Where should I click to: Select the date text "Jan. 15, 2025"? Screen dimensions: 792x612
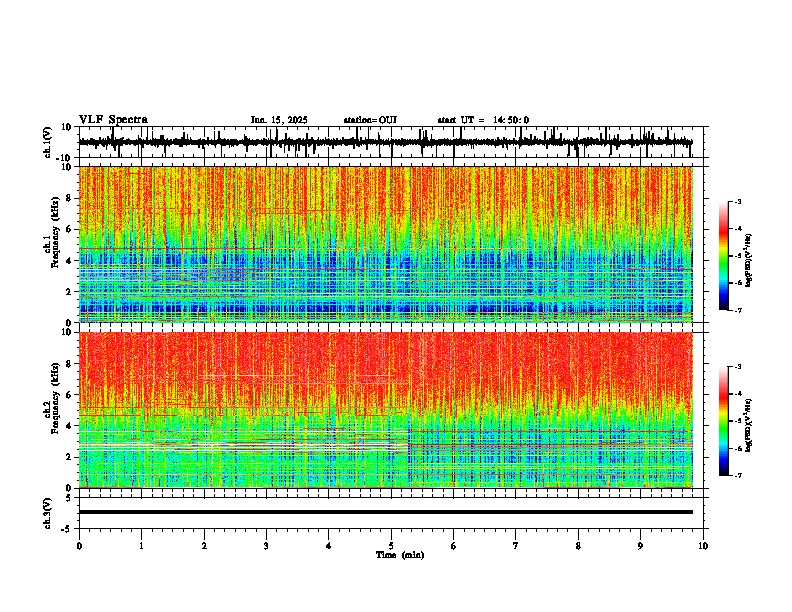point(279,120)
